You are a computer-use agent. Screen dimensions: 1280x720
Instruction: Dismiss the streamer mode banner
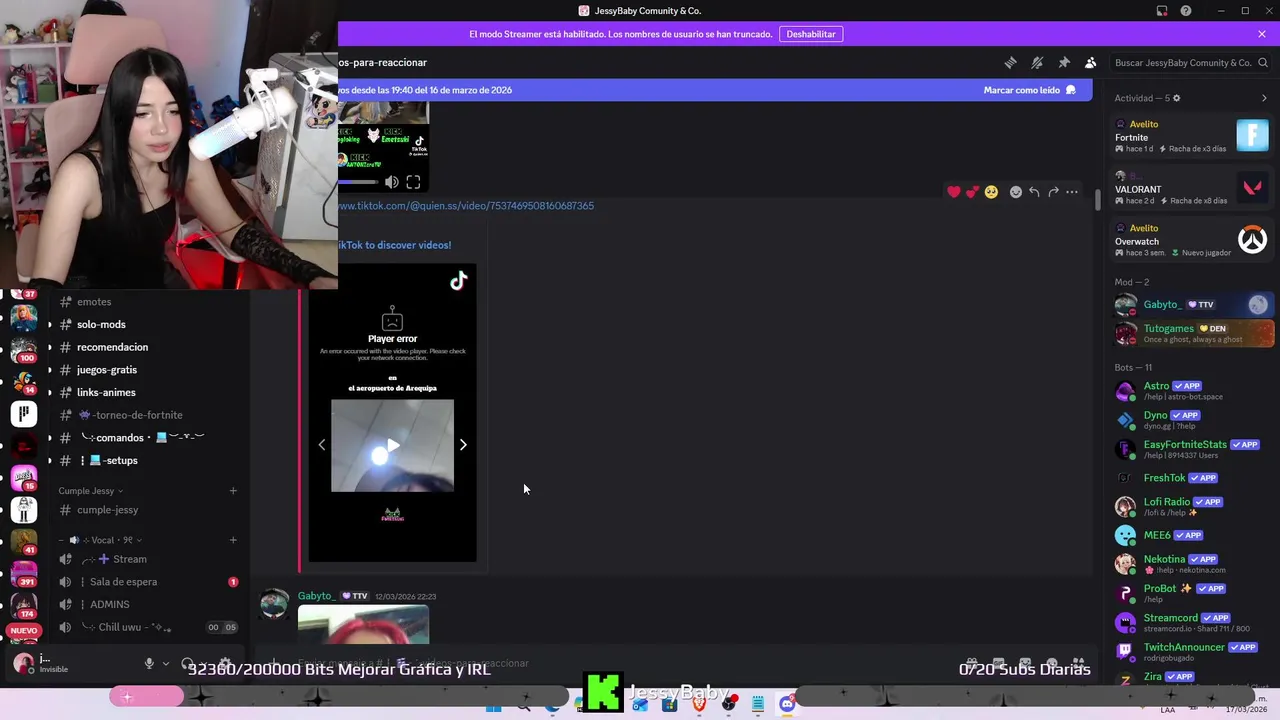point(1262,34)
